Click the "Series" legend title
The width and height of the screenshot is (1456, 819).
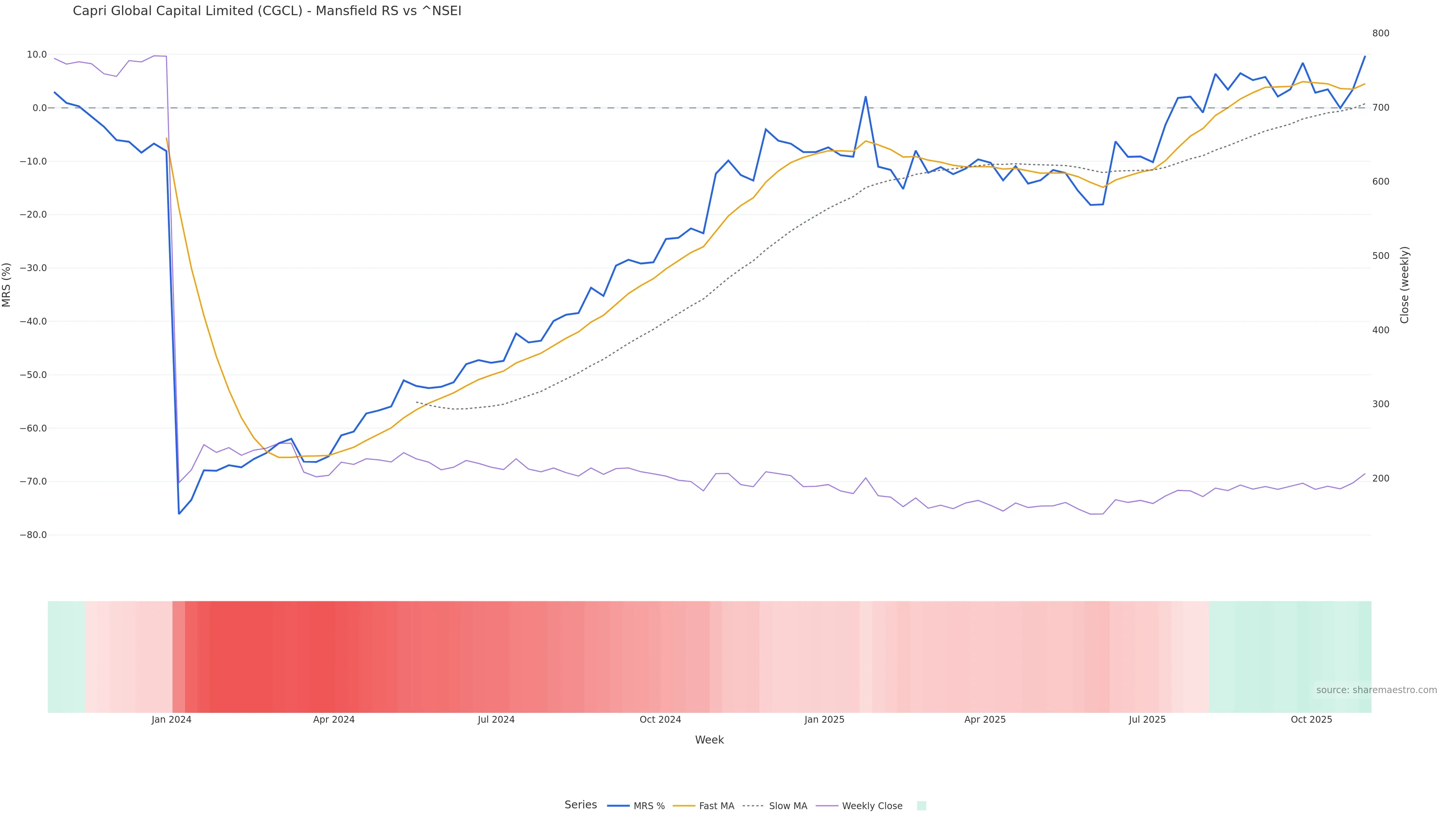click(x=581, y=805)
